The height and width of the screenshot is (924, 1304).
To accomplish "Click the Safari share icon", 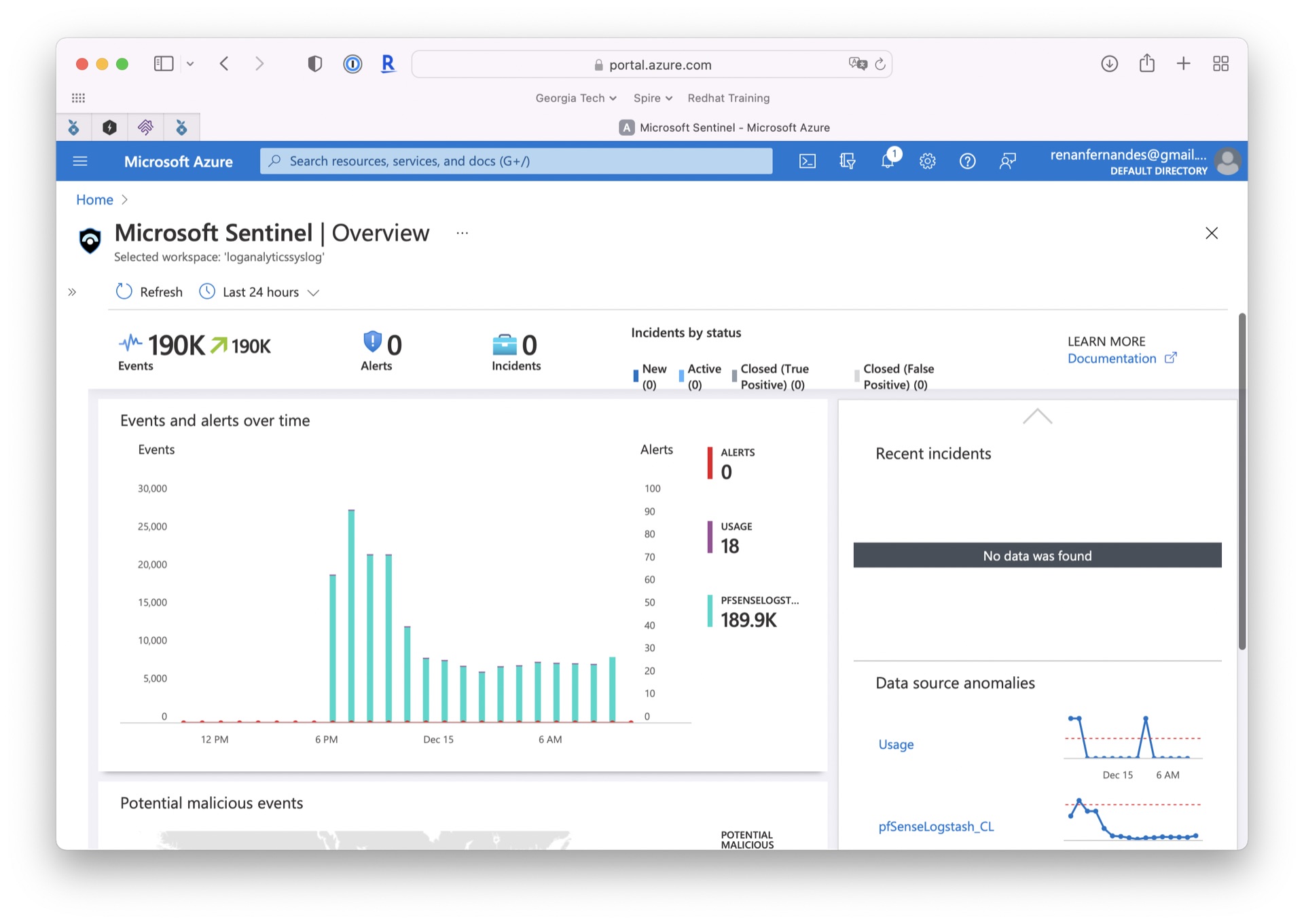I will pos(1146,64).
